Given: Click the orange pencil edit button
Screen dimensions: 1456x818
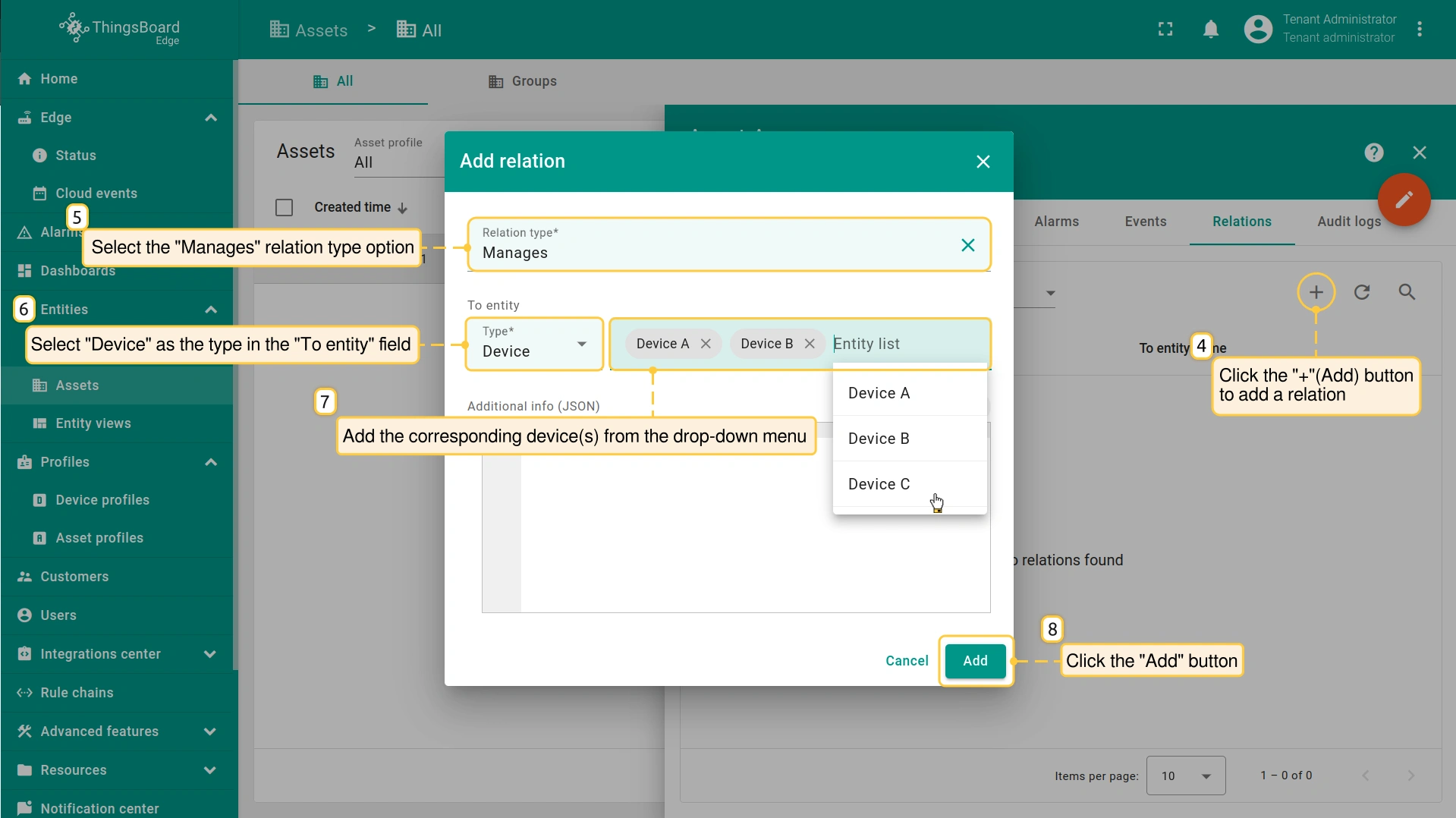Looking at the screenshot, I should coord(1404,200).
